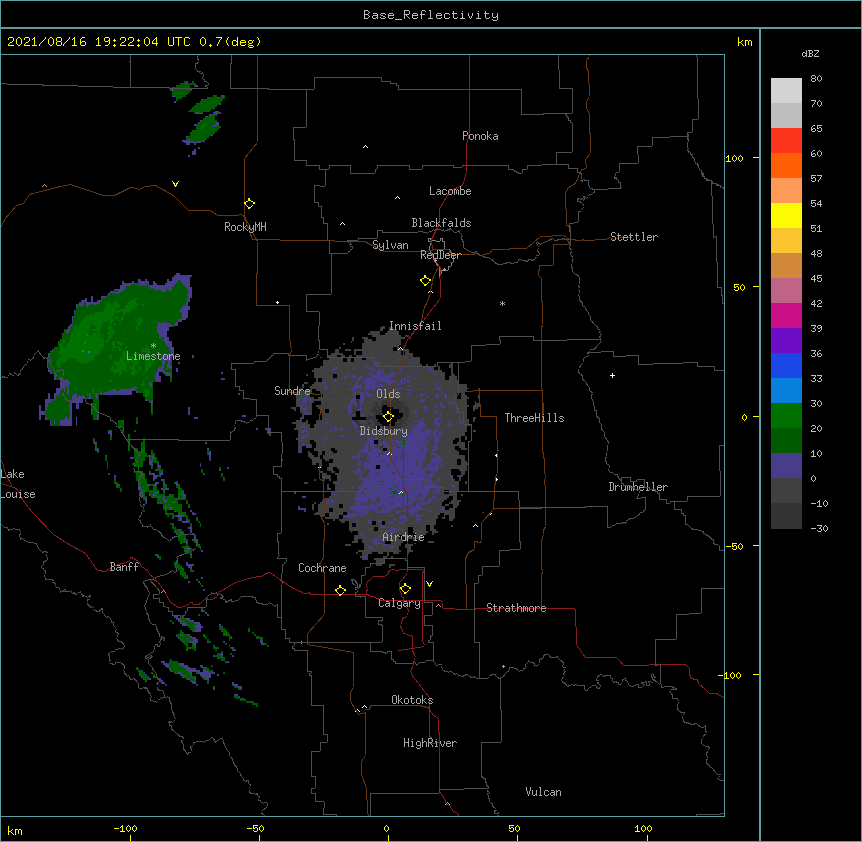Select the orange 57-60 dBZ legend swatch
The height and width of the screenshot is (842, 862).
click(x=786, y=165)
